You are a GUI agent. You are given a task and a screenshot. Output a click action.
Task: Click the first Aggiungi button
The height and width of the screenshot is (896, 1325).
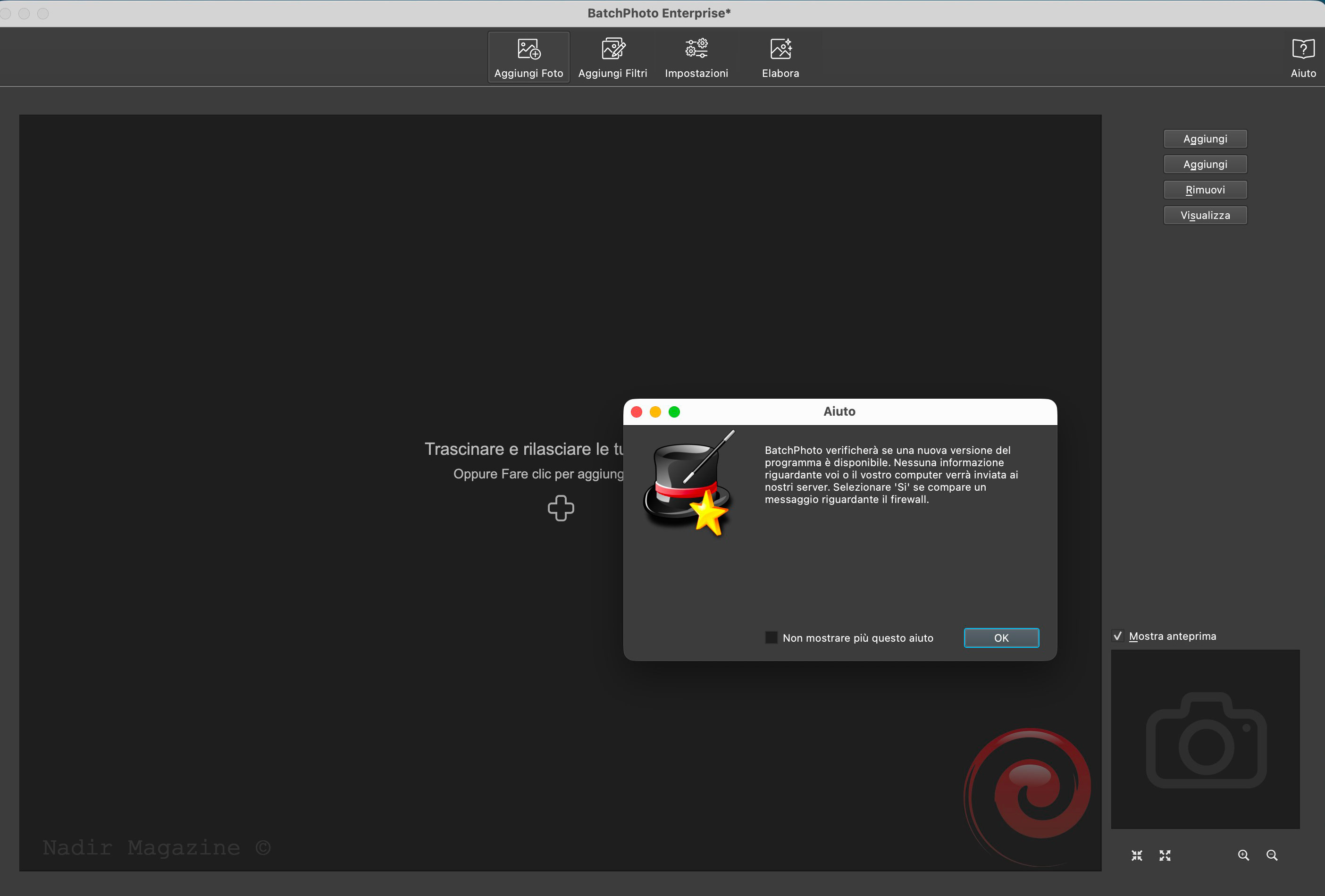1205,139
